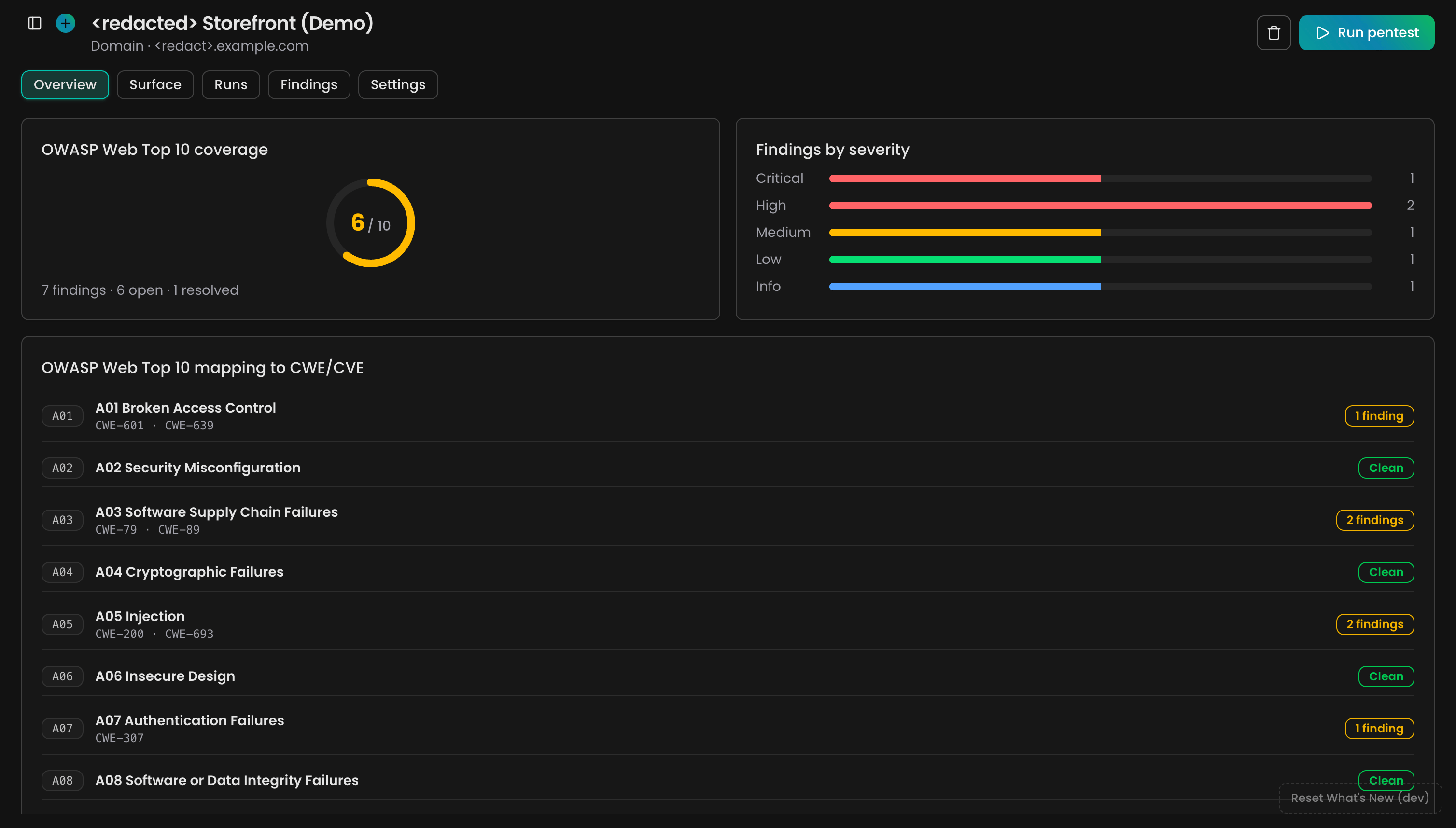Click the Medium severity yellow bar
Image resolution: width=1456 pixels, height=828 pixels.
click(1100, 233)
